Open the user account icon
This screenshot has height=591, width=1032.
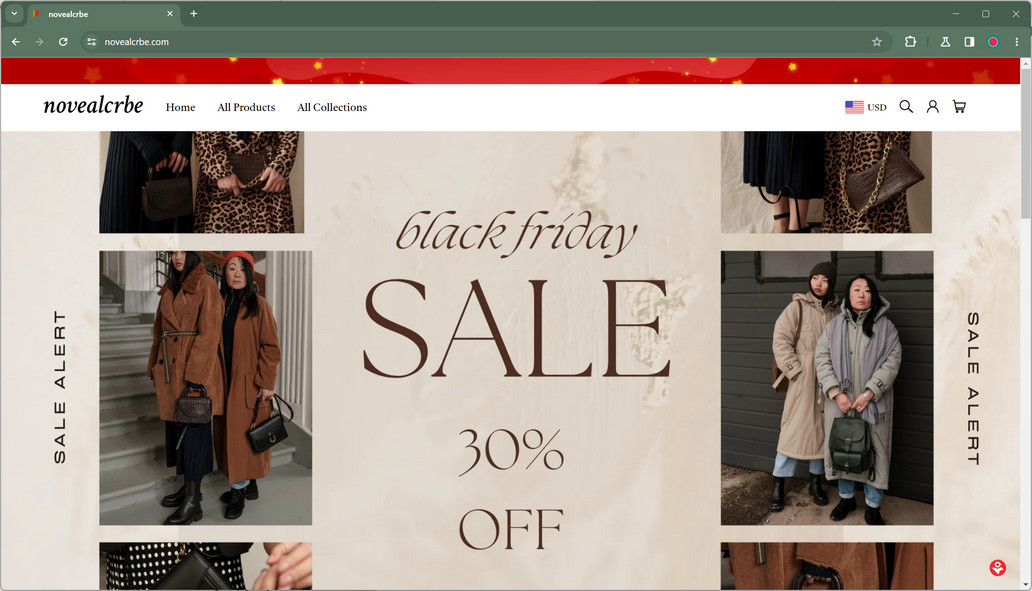click(x=933, y=107)
